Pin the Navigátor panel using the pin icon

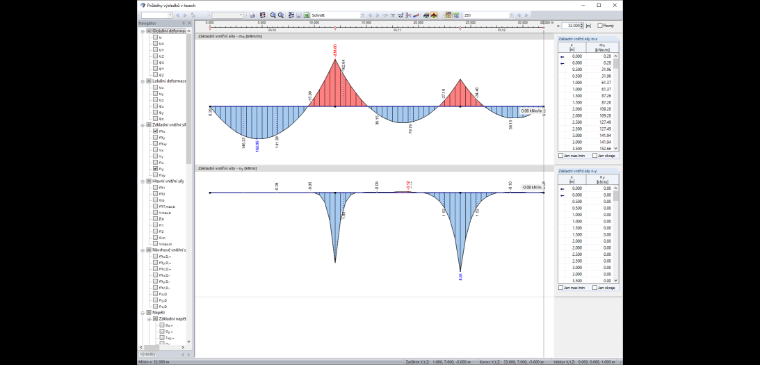(x=183, y=23)
